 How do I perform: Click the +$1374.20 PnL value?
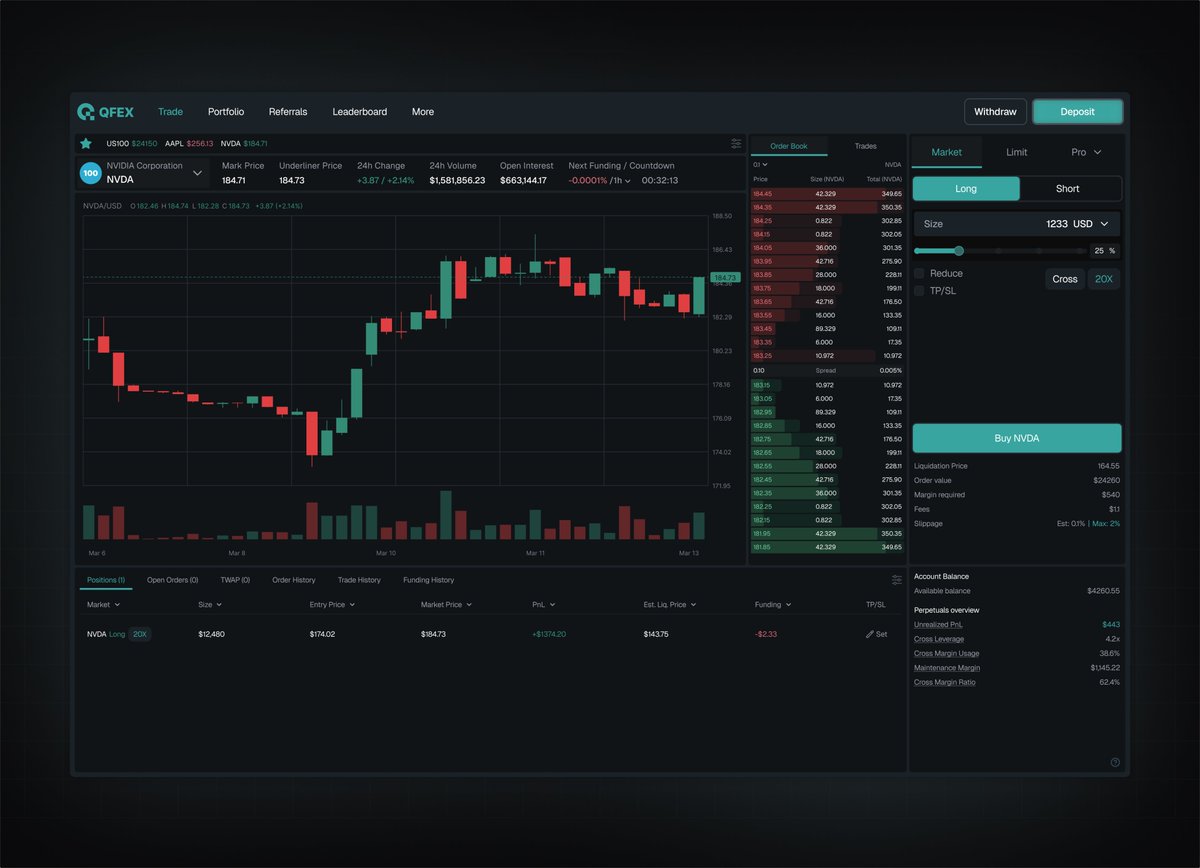pos(549,634)
